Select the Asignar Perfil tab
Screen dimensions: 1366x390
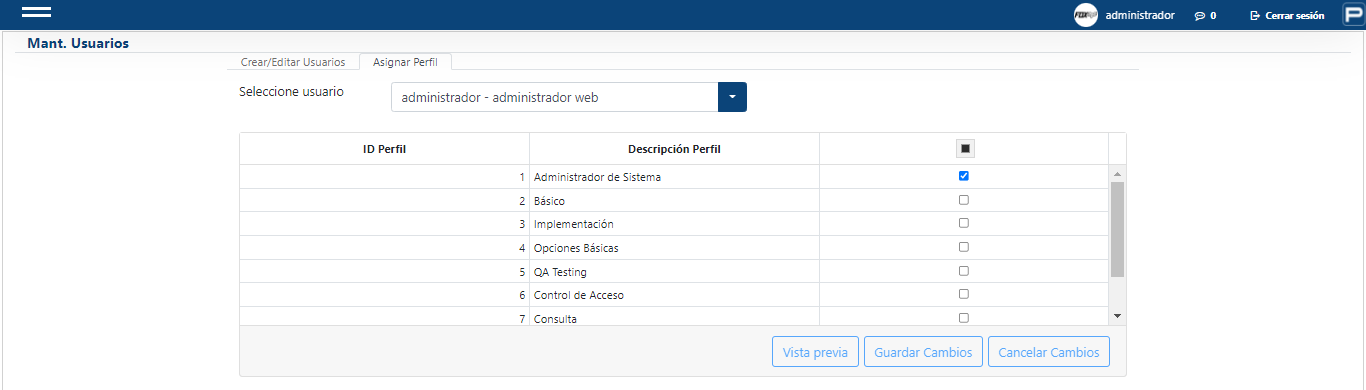(405, 62)
